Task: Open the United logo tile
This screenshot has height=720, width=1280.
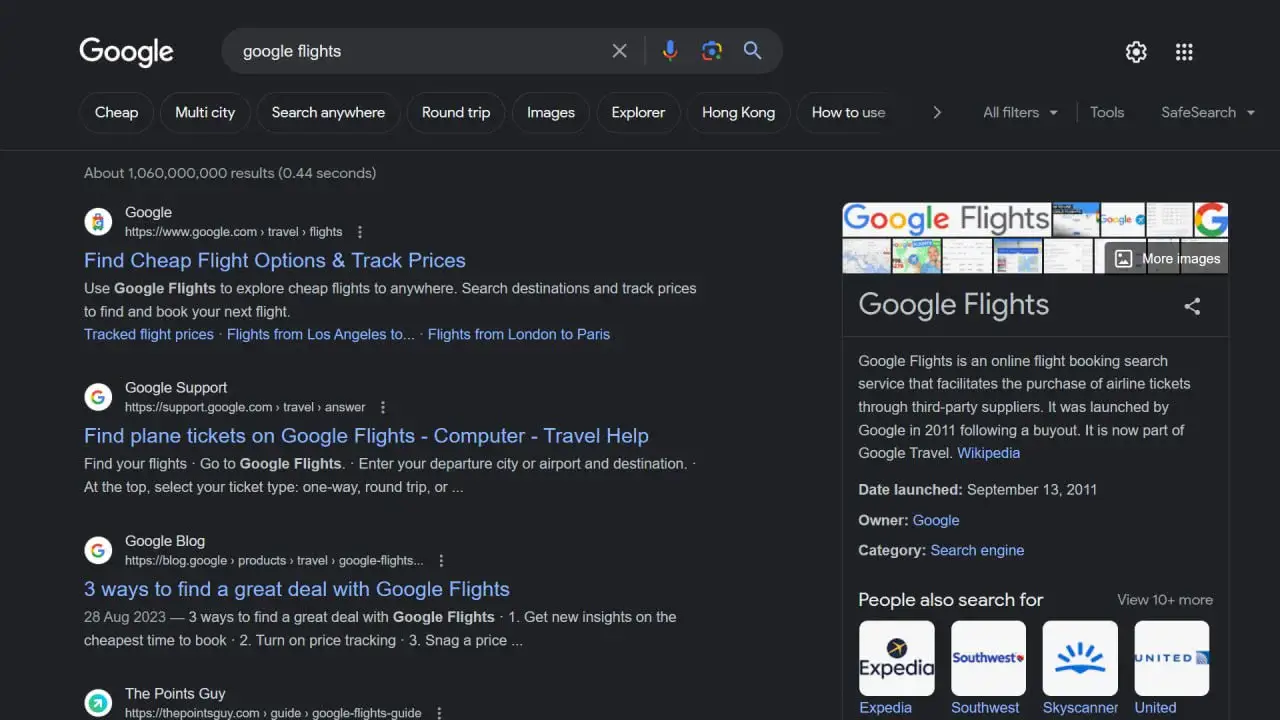Action: point(1172,658)
